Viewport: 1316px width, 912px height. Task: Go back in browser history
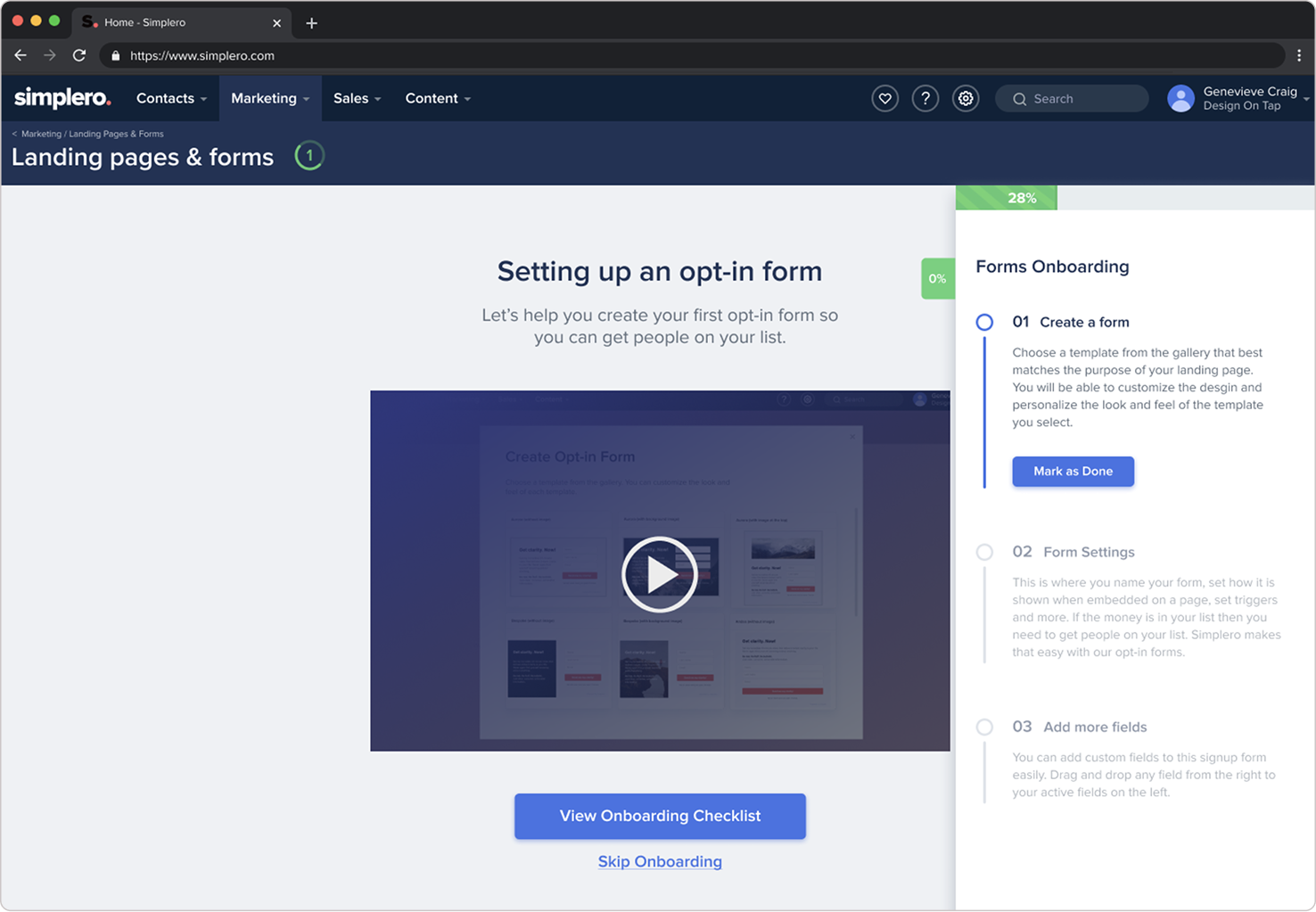(x=21, y=55)
